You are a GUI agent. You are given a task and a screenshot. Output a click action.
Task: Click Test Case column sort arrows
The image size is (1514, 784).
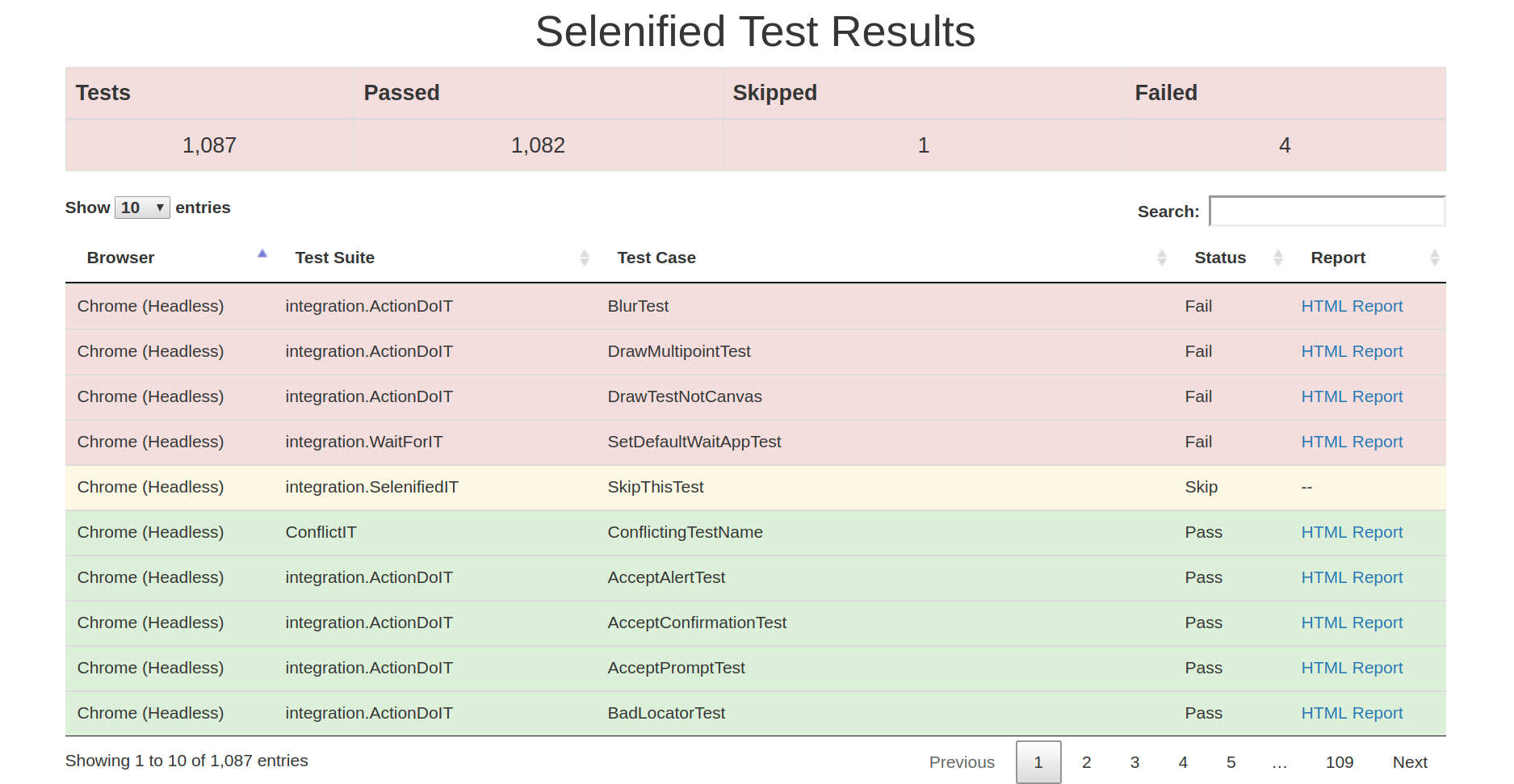click(1161, 258)
